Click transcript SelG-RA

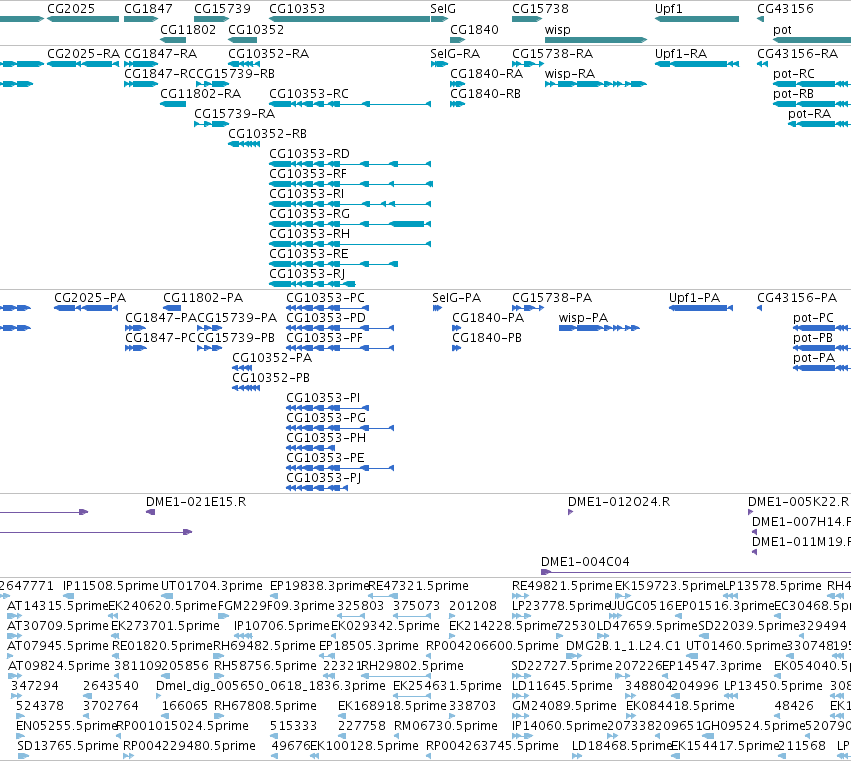440,64
